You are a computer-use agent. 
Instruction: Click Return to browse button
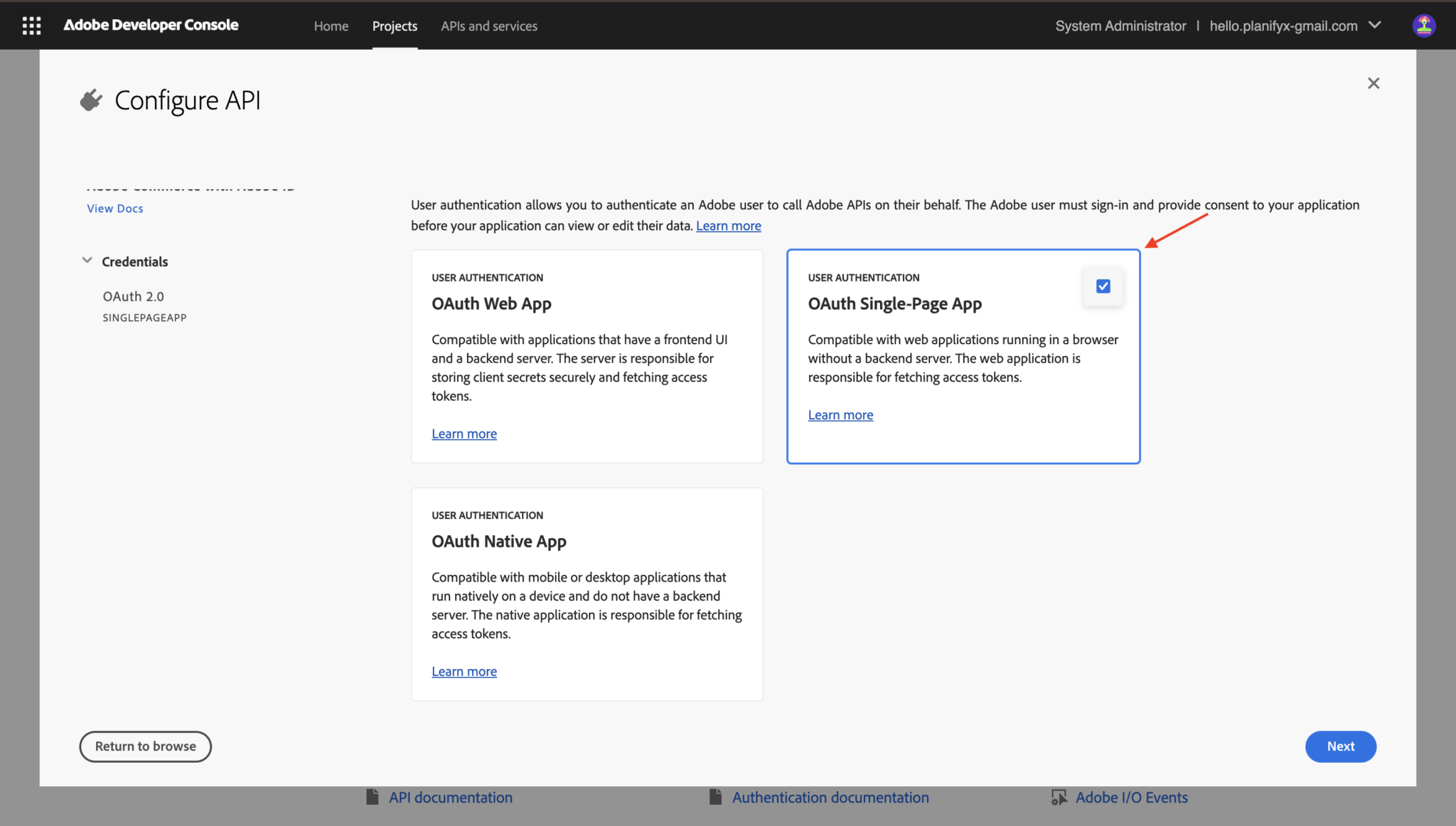tap(146, 746)
